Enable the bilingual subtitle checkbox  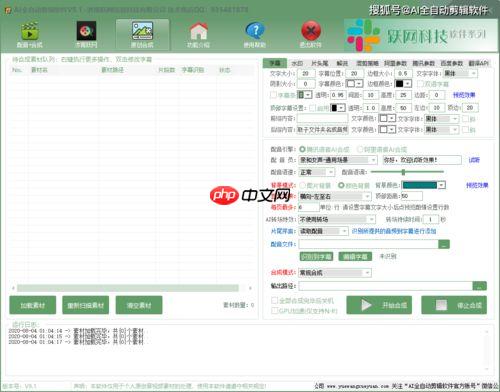[420, 84]
